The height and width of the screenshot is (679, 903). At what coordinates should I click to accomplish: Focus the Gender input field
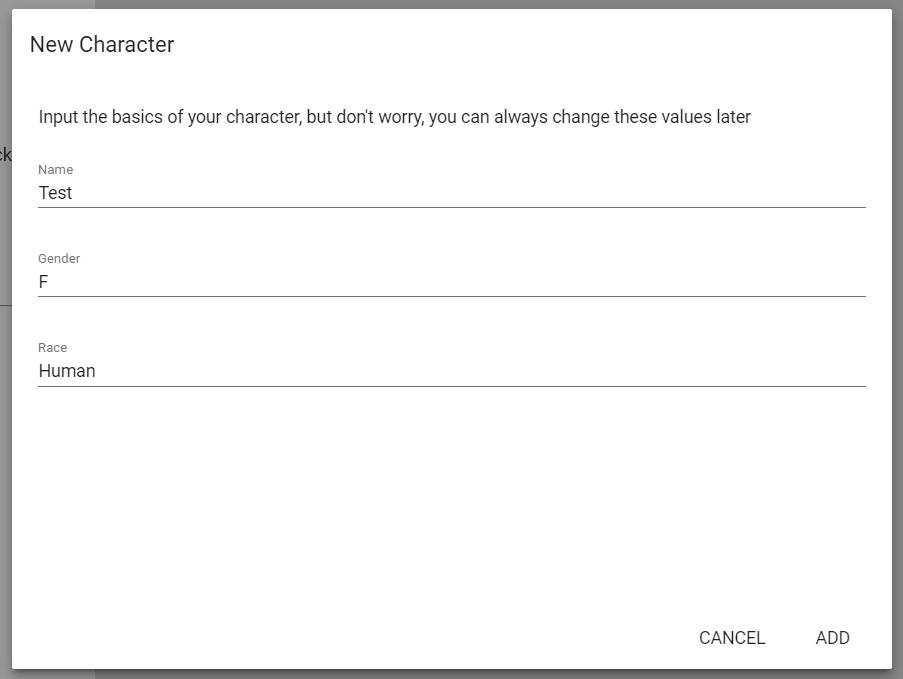[450, 282]
